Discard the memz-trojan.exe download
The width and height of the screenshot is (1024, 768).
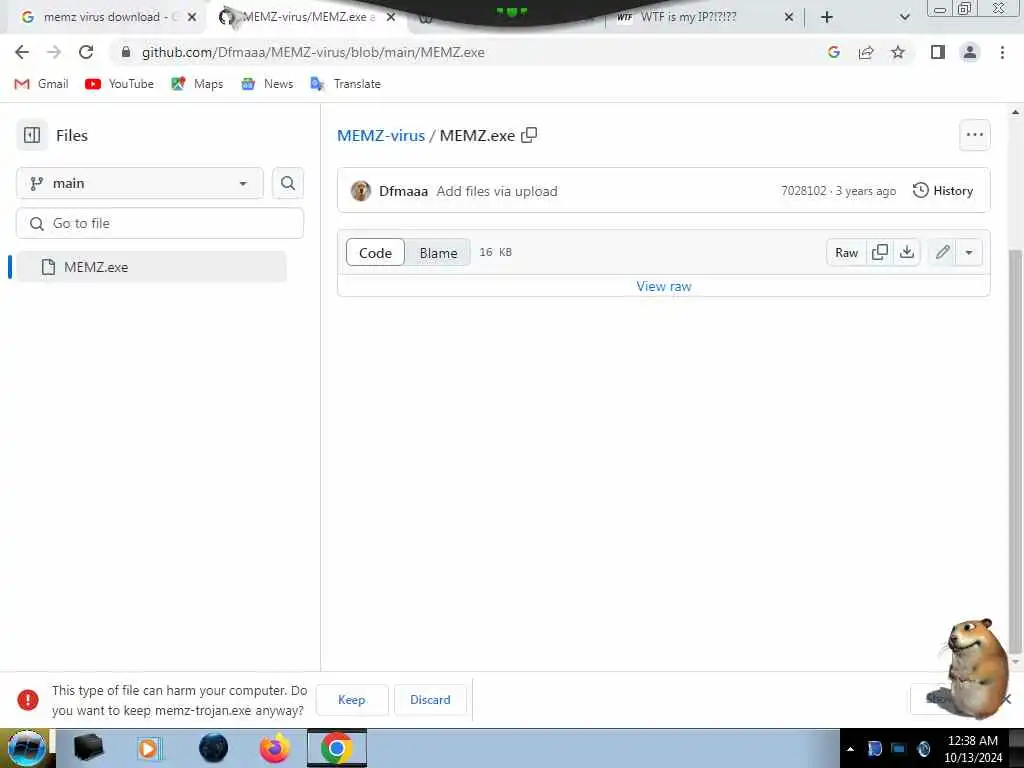[x=430, y=699]
